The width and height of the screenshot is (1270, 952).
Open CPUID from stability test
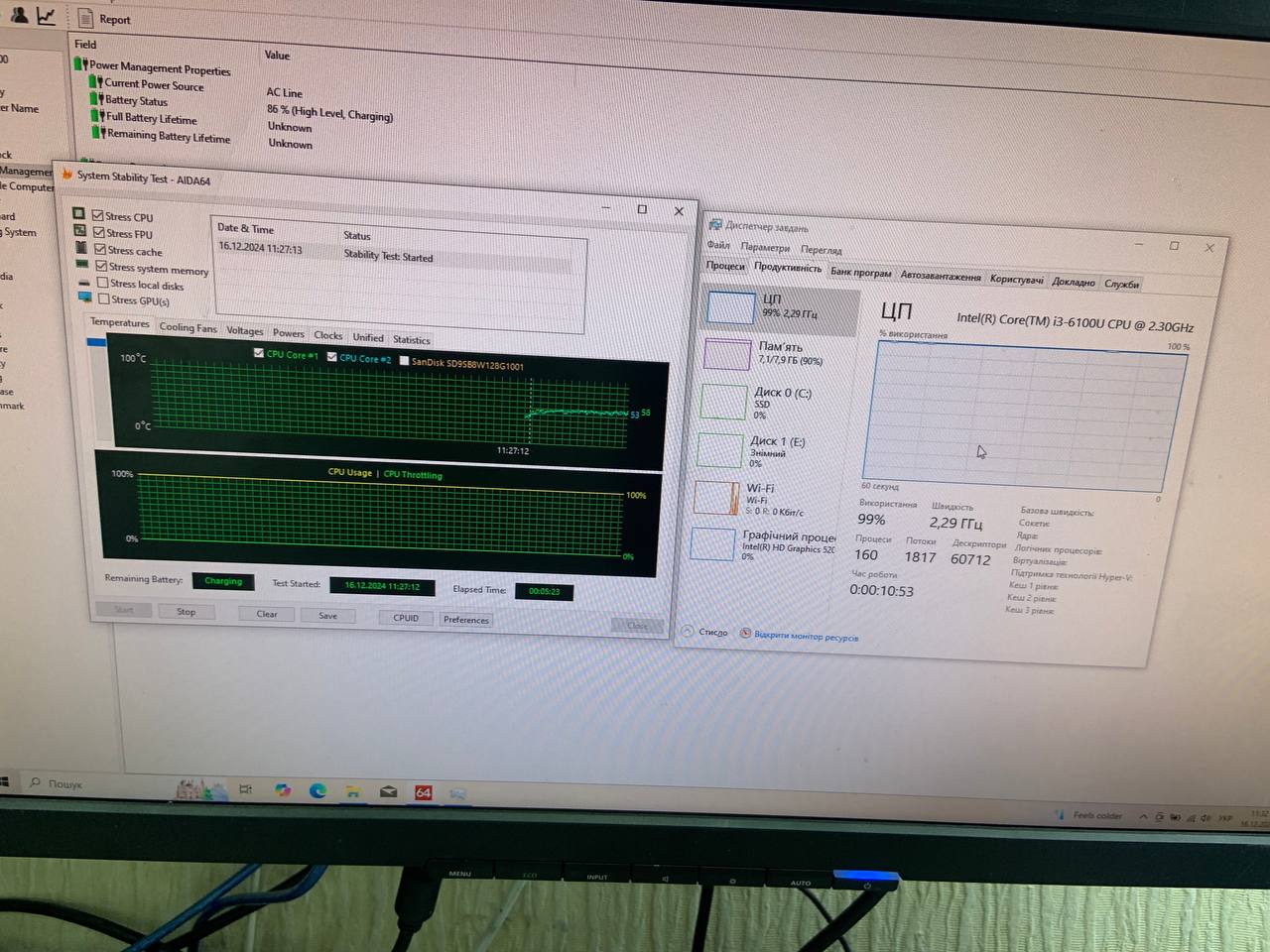click(x=406, y=618)
